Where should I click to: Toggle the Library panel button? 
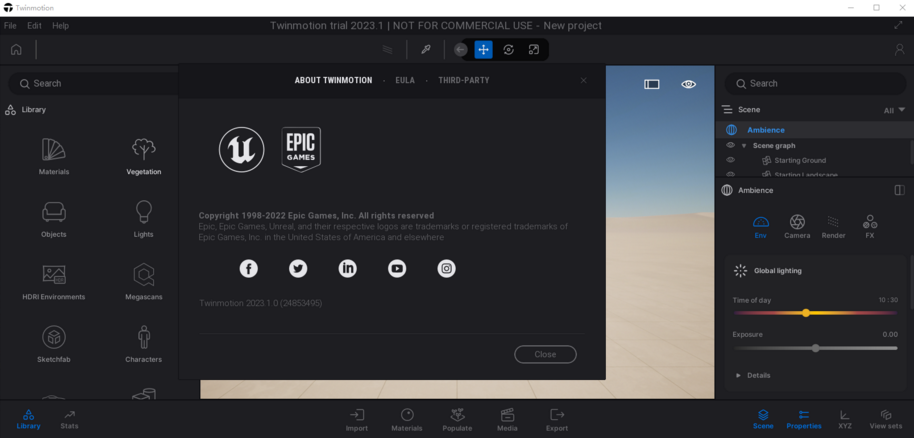[28, 420]
